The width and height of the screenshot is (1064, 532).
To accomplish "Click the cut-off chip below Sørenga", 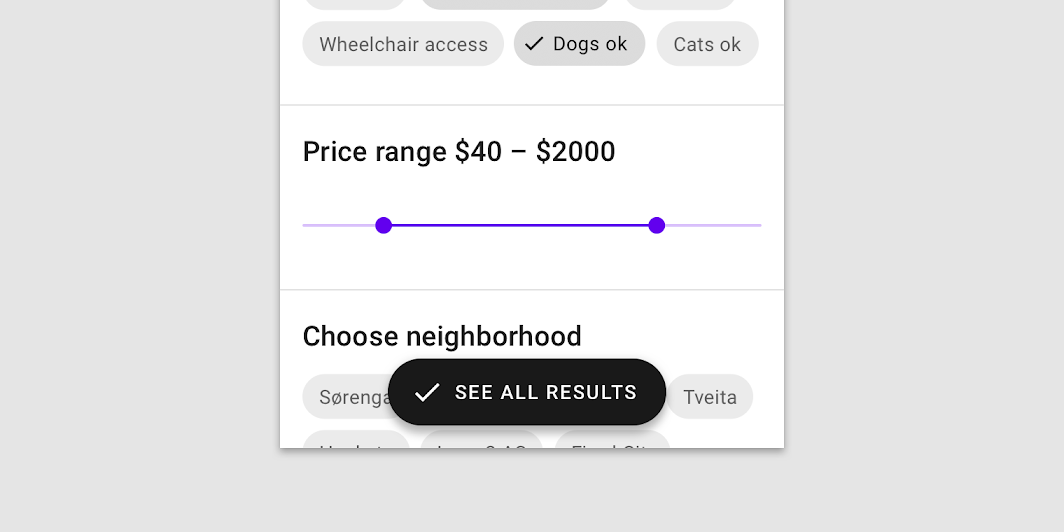I will 355,441.
